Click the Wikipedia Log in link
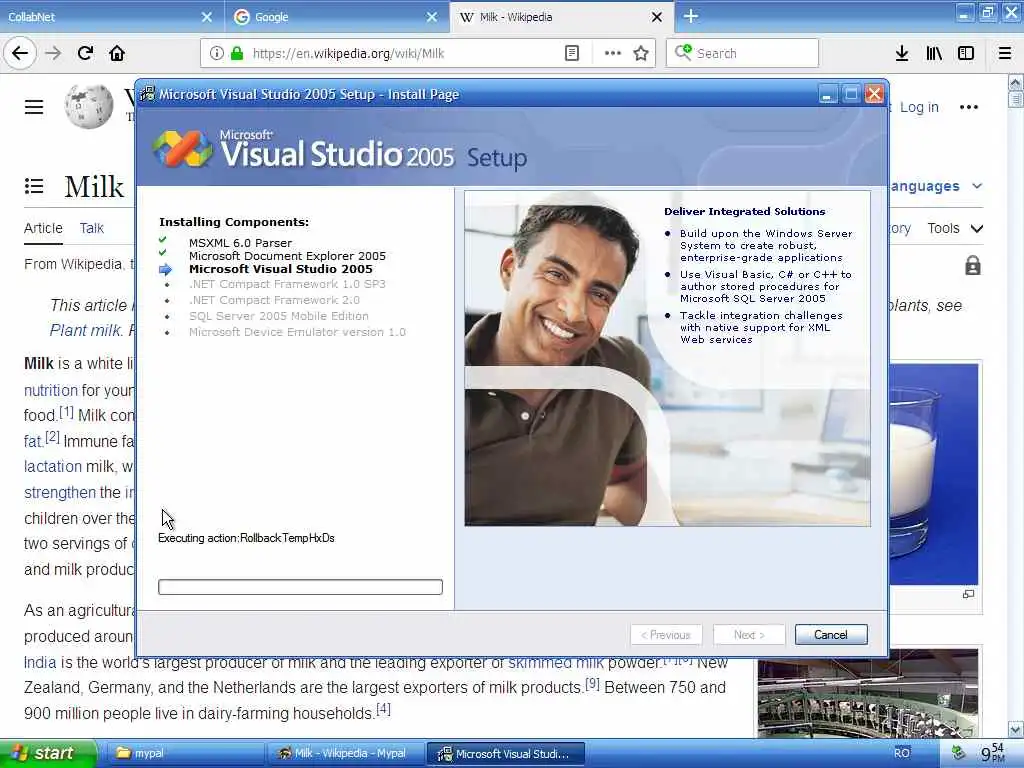Screen dimensions: 1024x768 (x=919, y=107)
